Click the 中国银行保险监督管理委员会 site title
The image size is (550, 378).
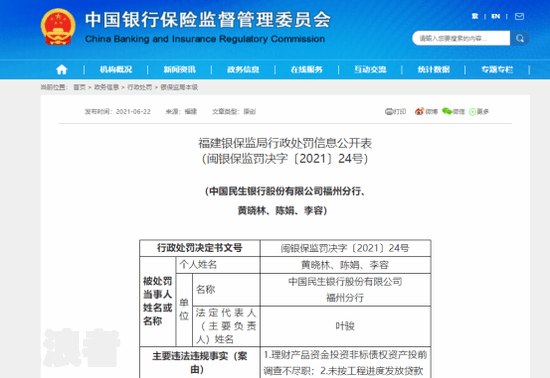pyautogui.click(x=208, y=19)
